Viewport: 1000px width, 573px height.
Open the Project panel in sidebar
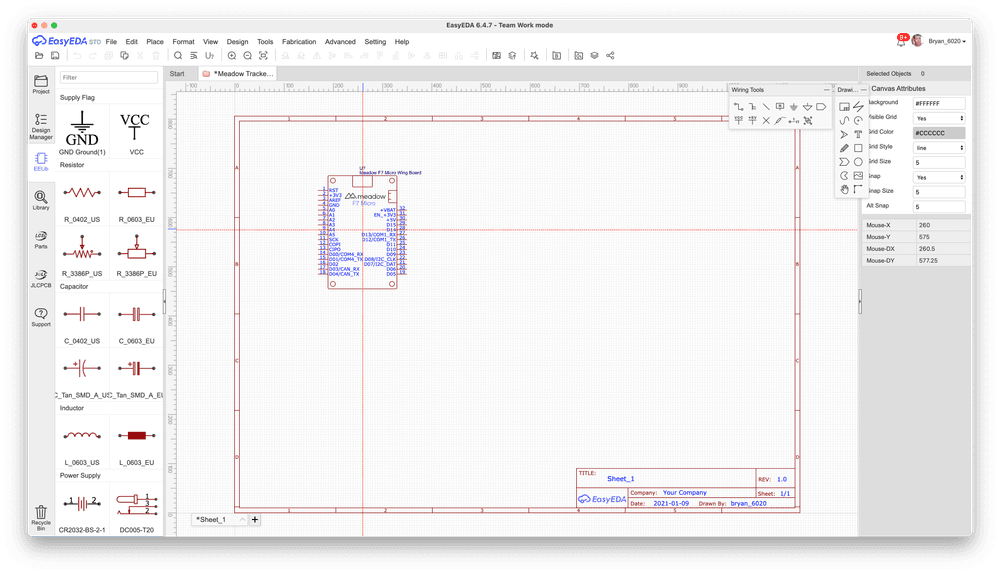click(41, 84)
